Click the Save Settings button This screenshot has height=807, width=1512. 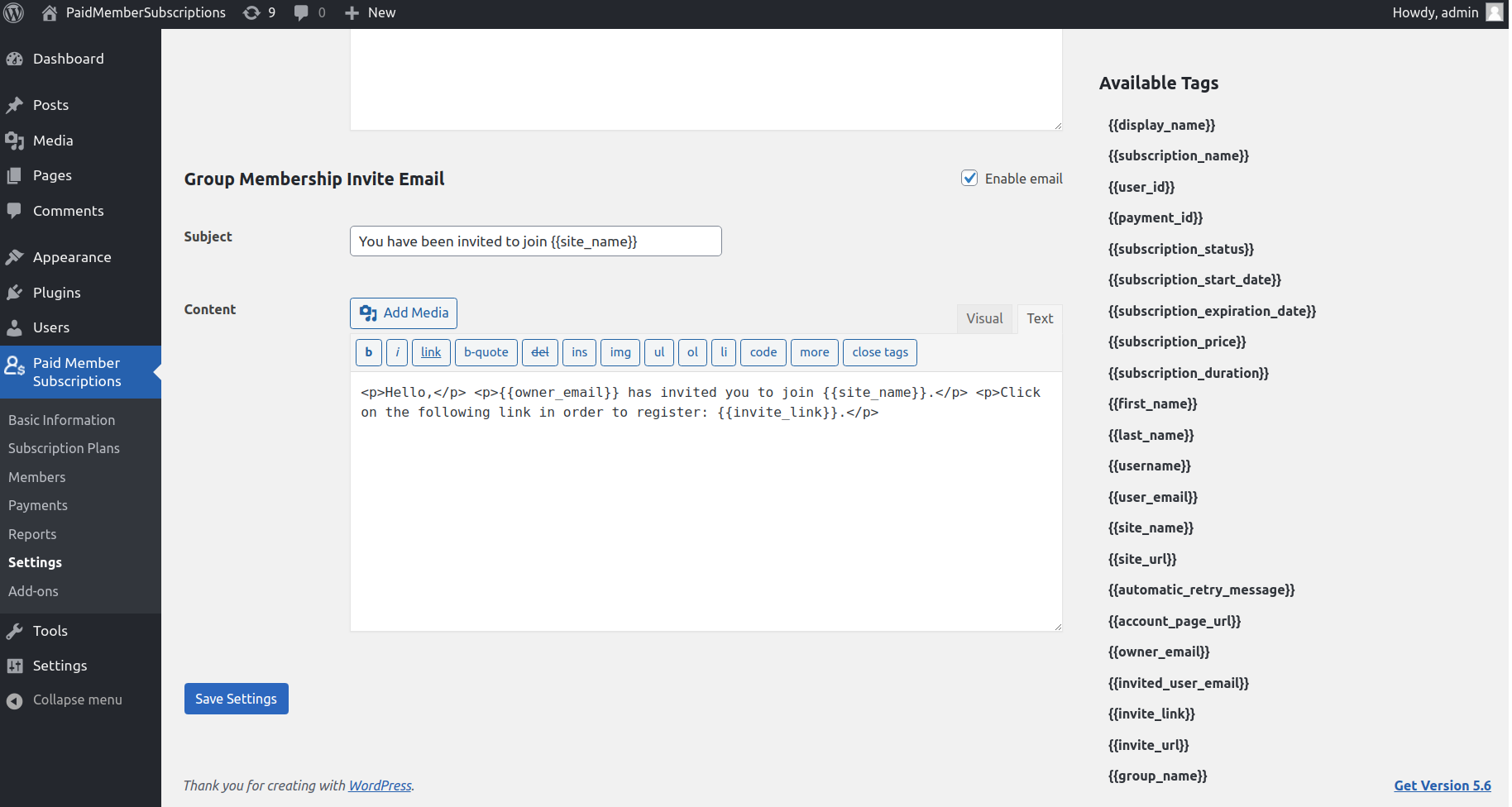tap(237, 699)
